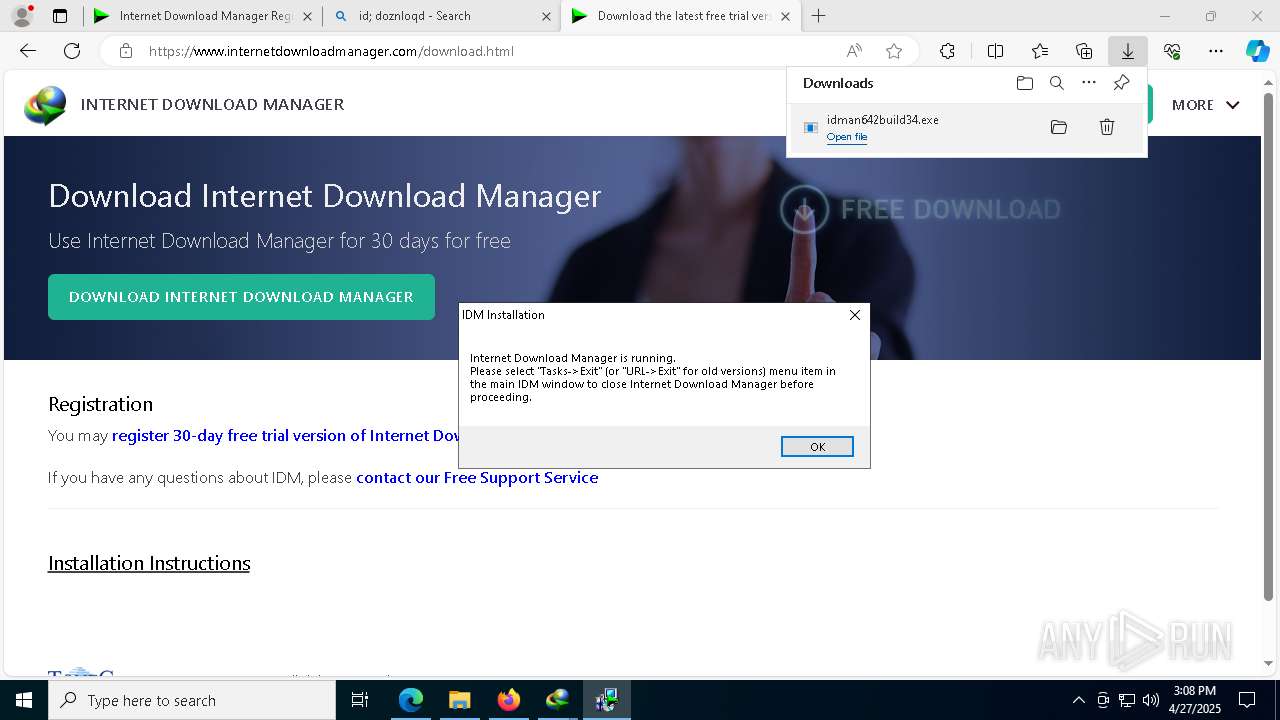Open the Windows Start menu
Viewport: 1280px width, 720px height.
click(24, 700)
